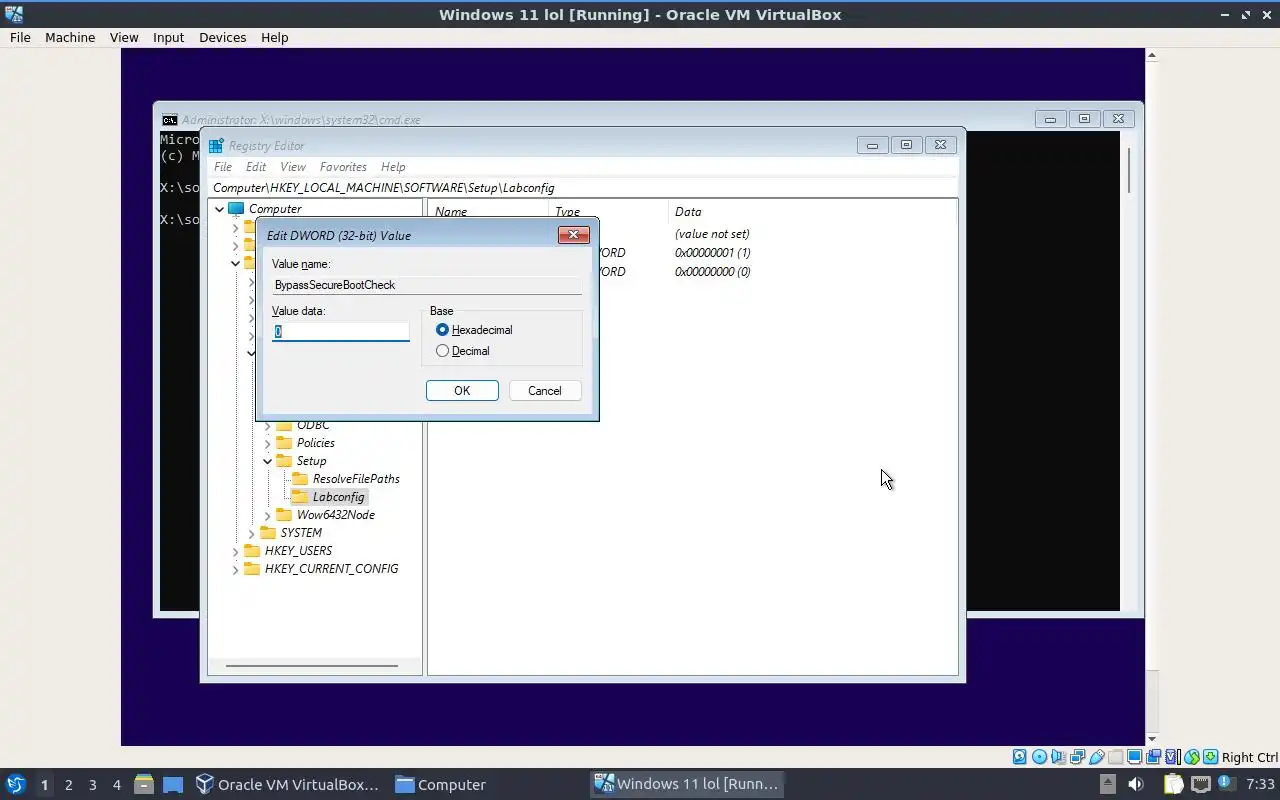Image resolution: width=1280 pixels, height=800 pixels.
Task: Click the Value data input field
Action: [341, 331]
